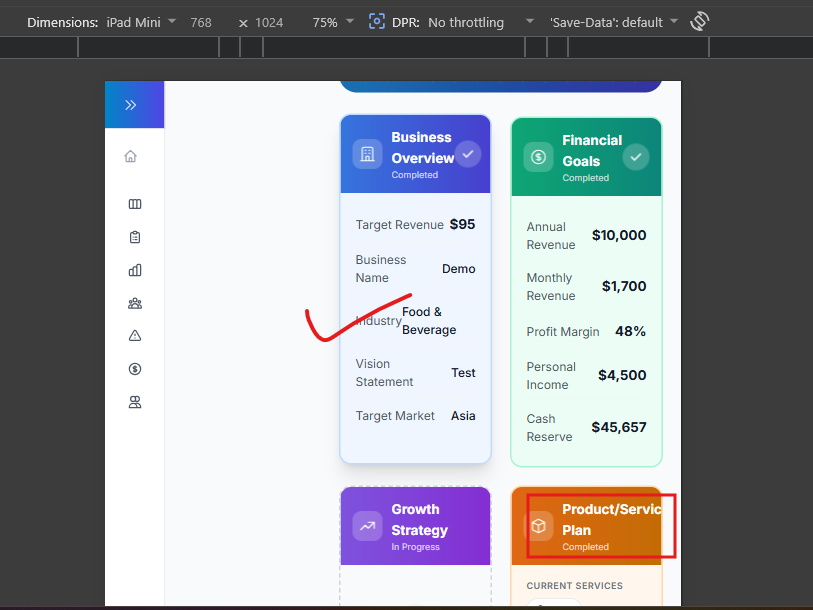
Task: Click the rotate device icon
Action: tap(699, 21)
